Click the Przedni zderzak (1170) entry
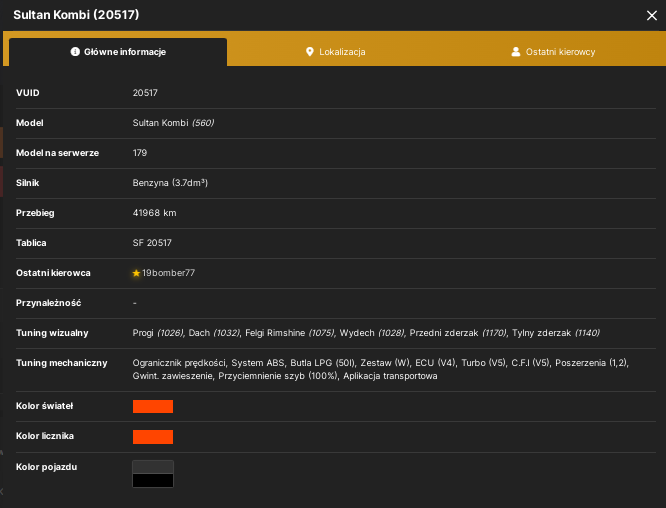666x508 pixels. pos(458,333)
